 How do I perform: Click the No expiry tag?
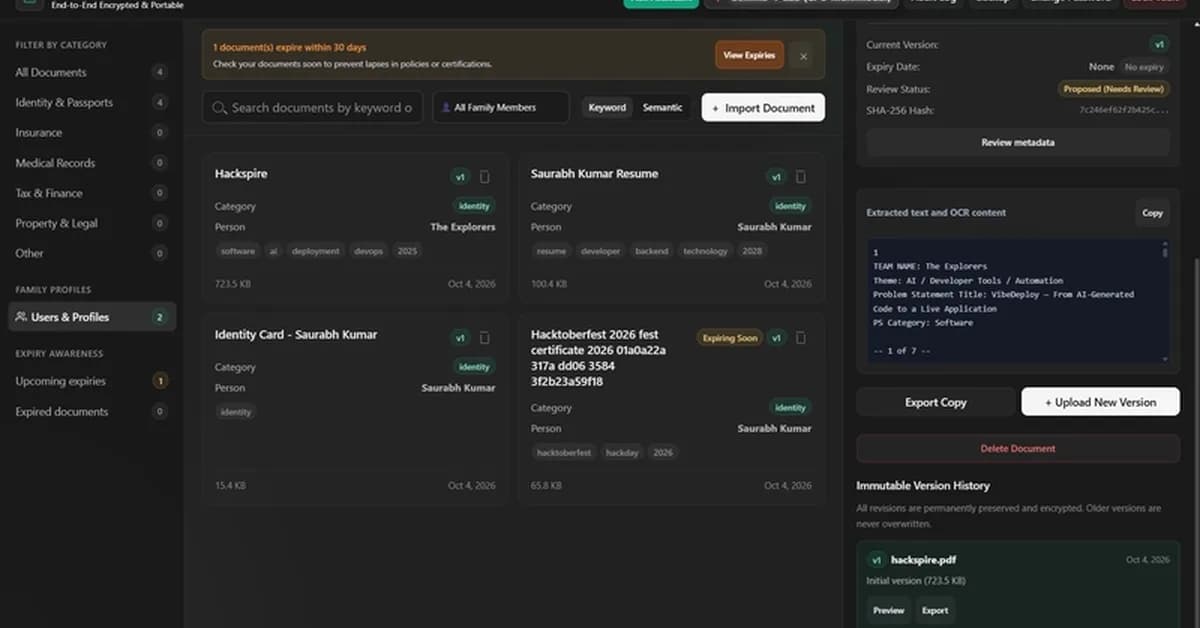pyautogui.click(x=1144, y=67)
